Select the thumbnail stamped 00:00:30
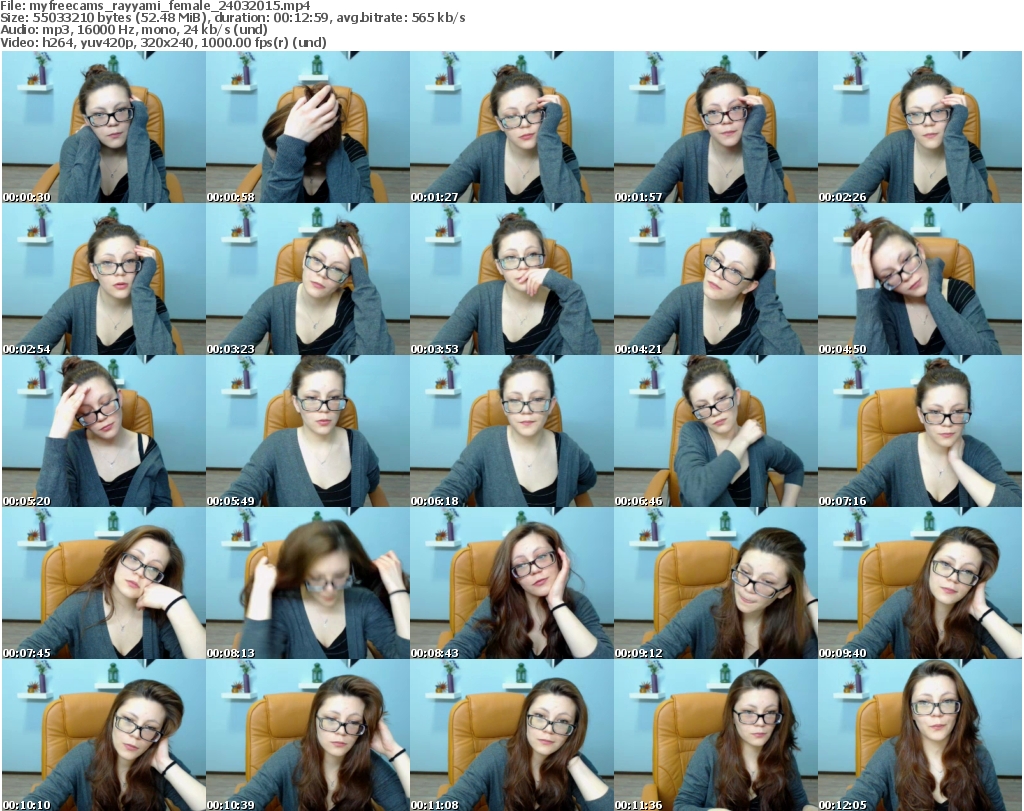 104,127
